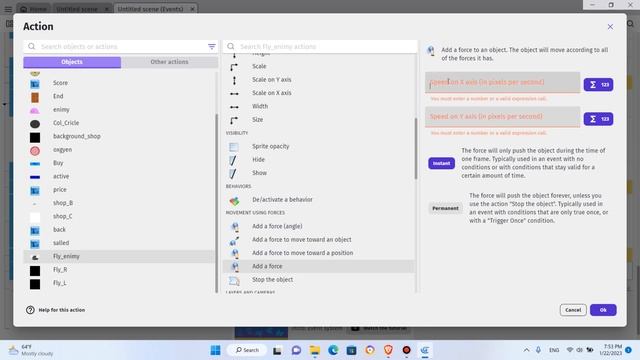Open the weather widget on the taskbar
Image resolution: width=640 pixels, height=360 pixels.
pyautogui.click(x=31, y=350)
